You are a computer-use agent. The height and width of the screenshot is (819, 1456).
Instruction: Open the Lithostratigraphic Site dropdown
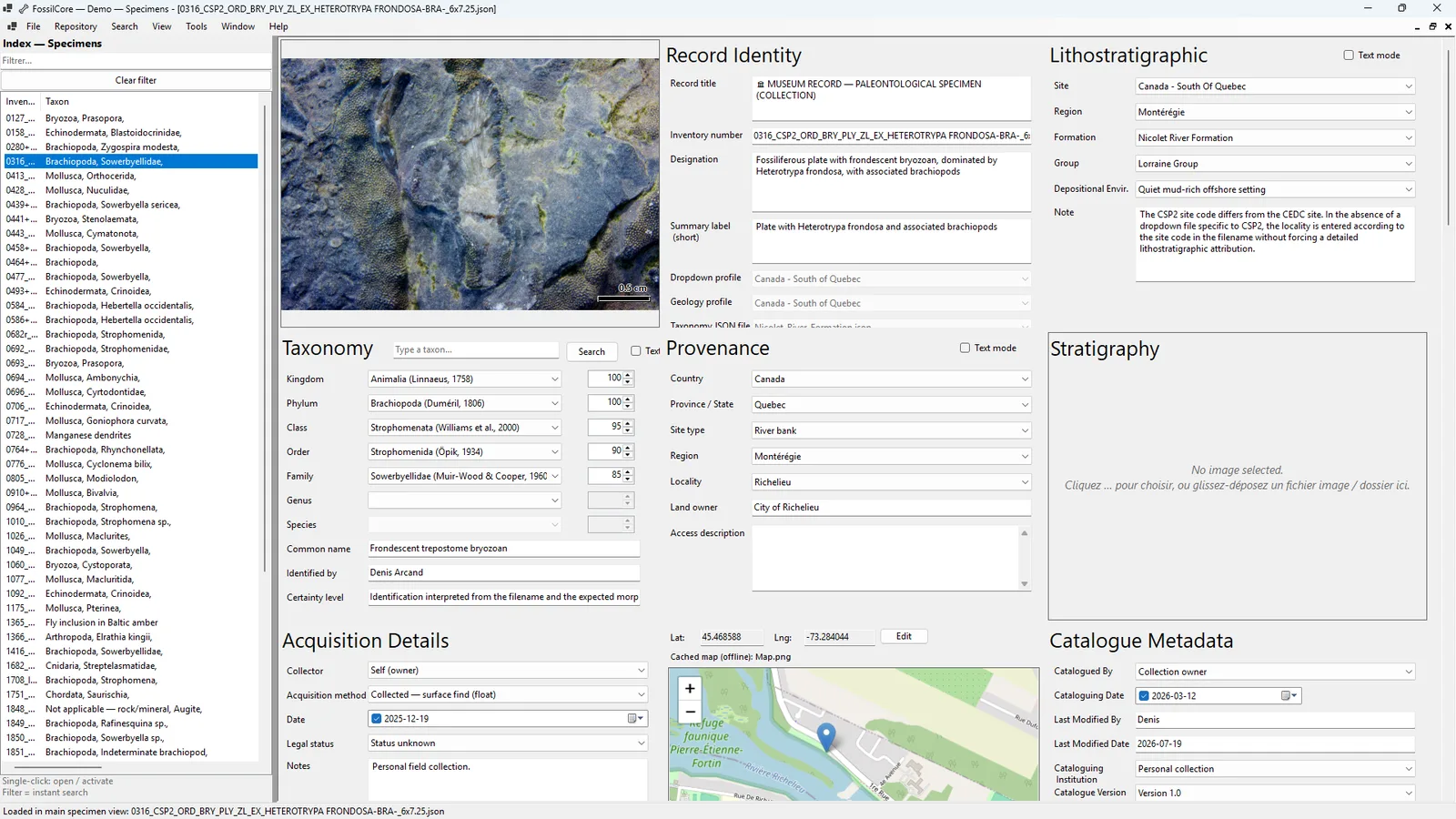1275,86
